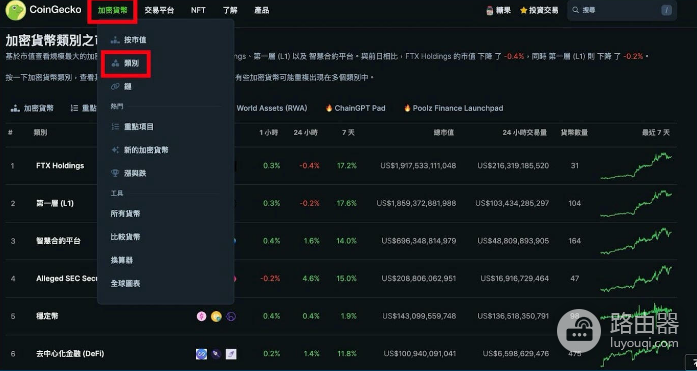This screenshot has width=697, height=371.
Task: Click market cap US$1,859,372,881,988
Action: [x=417, y=203]
